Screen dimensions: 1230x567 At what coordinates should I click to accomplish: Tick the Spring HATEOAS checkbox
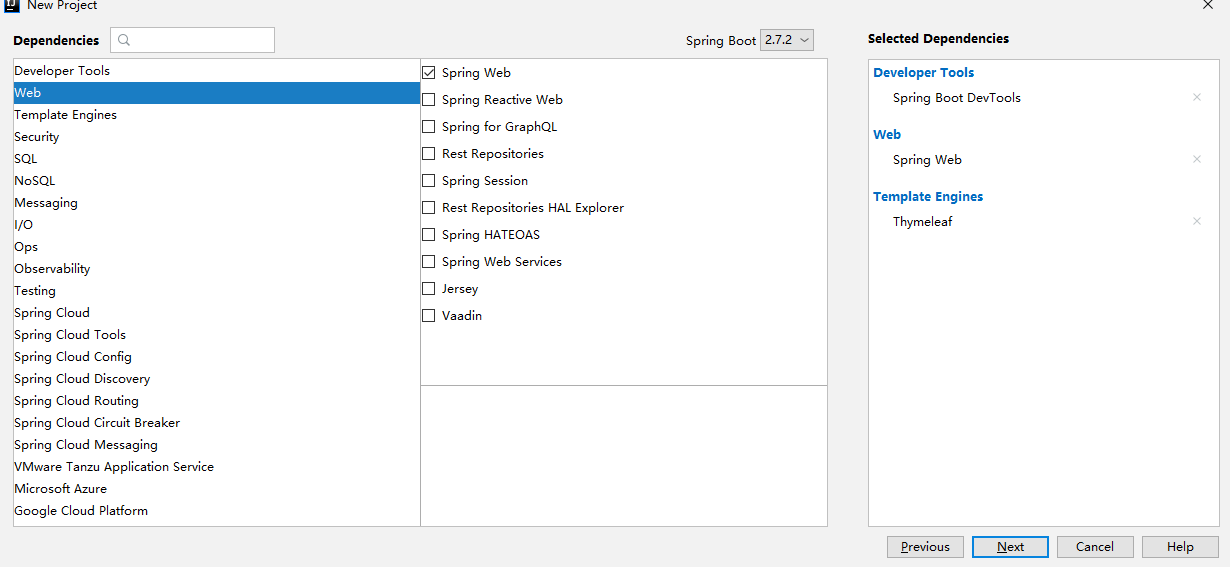429,234
